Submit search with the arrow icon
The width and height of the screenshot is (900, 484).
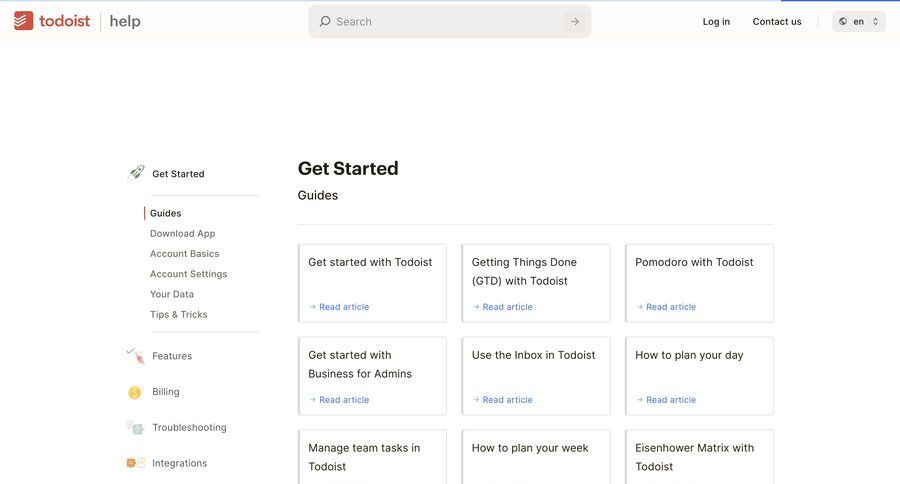(575, 22)
